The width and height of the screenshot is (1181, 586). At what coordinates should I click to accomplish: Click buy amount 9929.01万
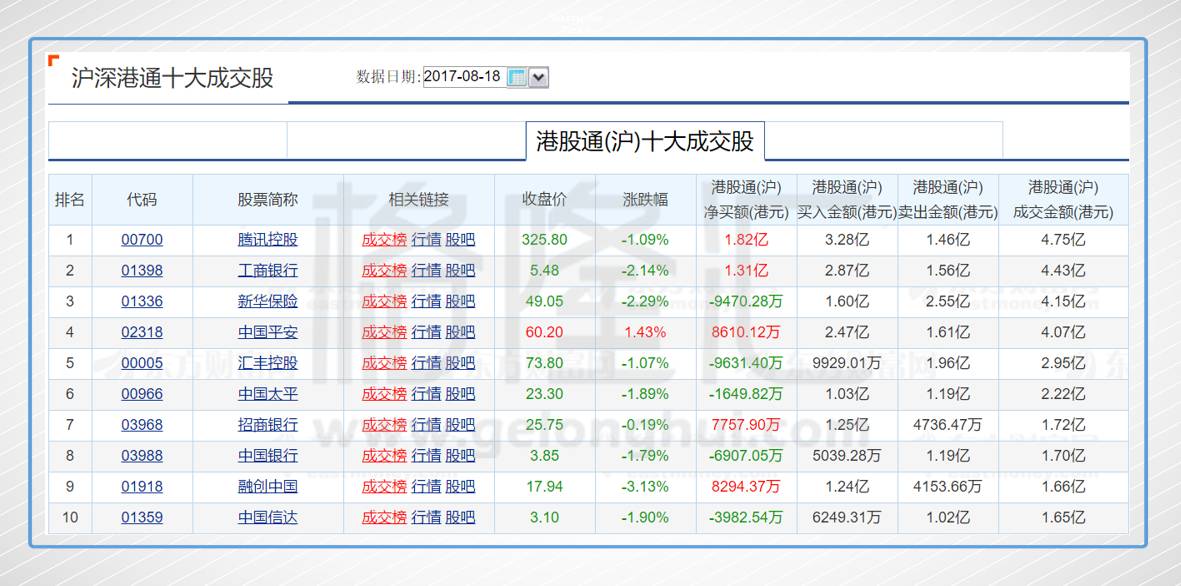(x=847, y=363)
